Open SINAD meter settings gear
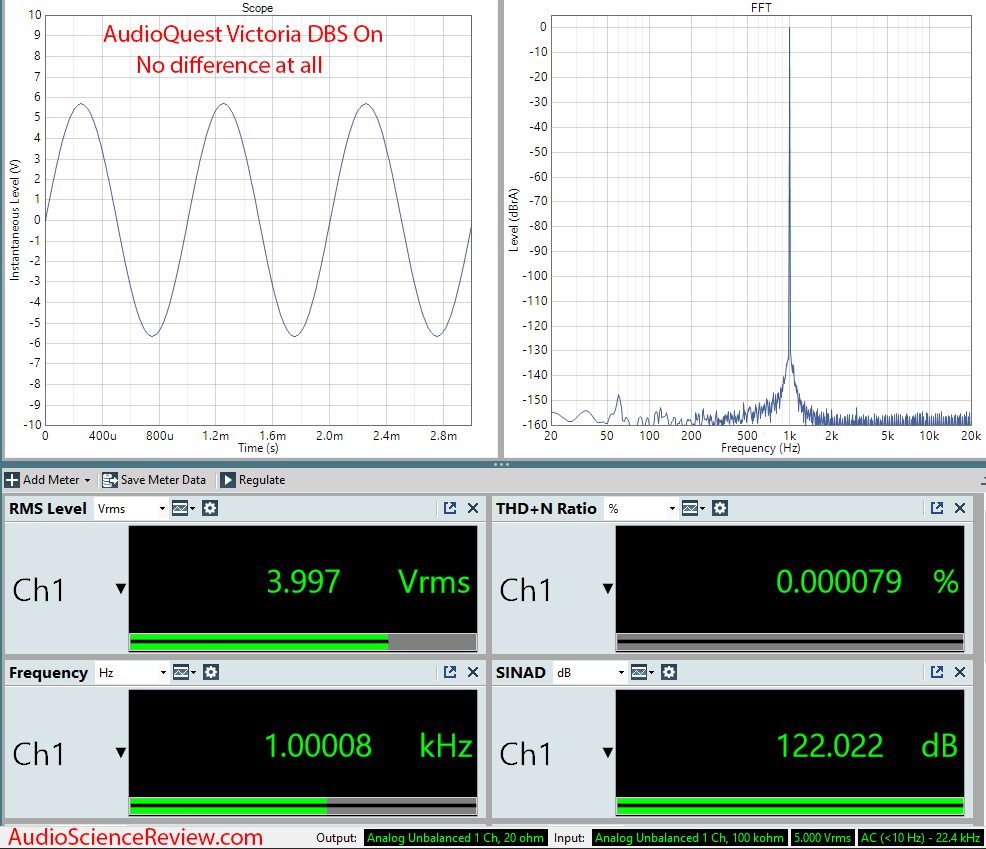Image resolution: width=986 pixels, height=849 pixels. [669, 672]
